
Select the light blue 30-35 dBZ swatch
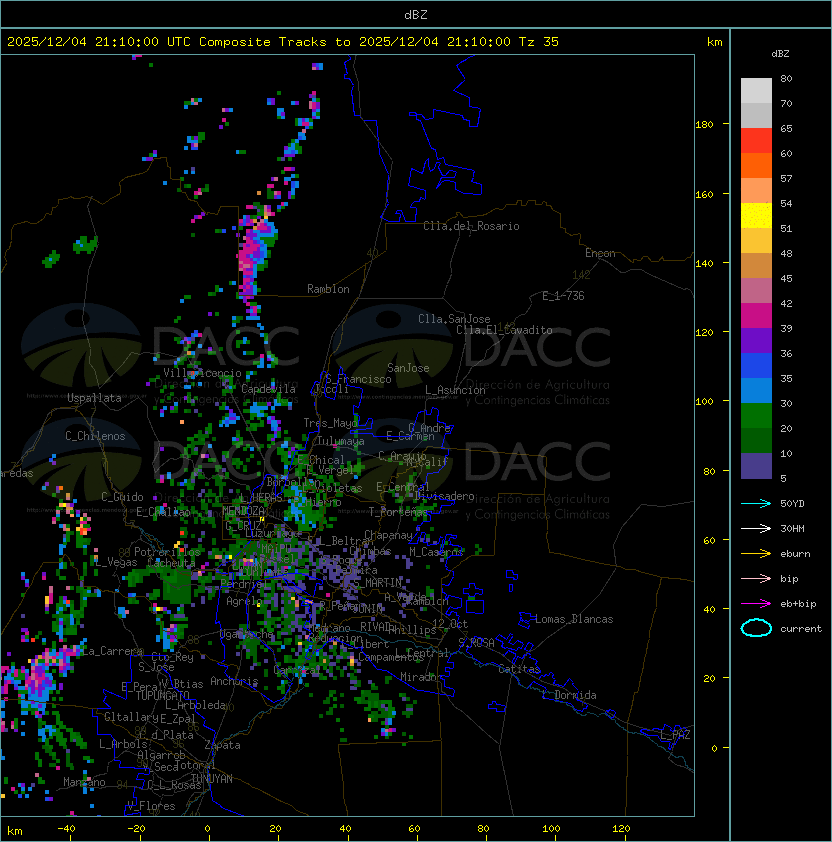click(x=756, y=390)
